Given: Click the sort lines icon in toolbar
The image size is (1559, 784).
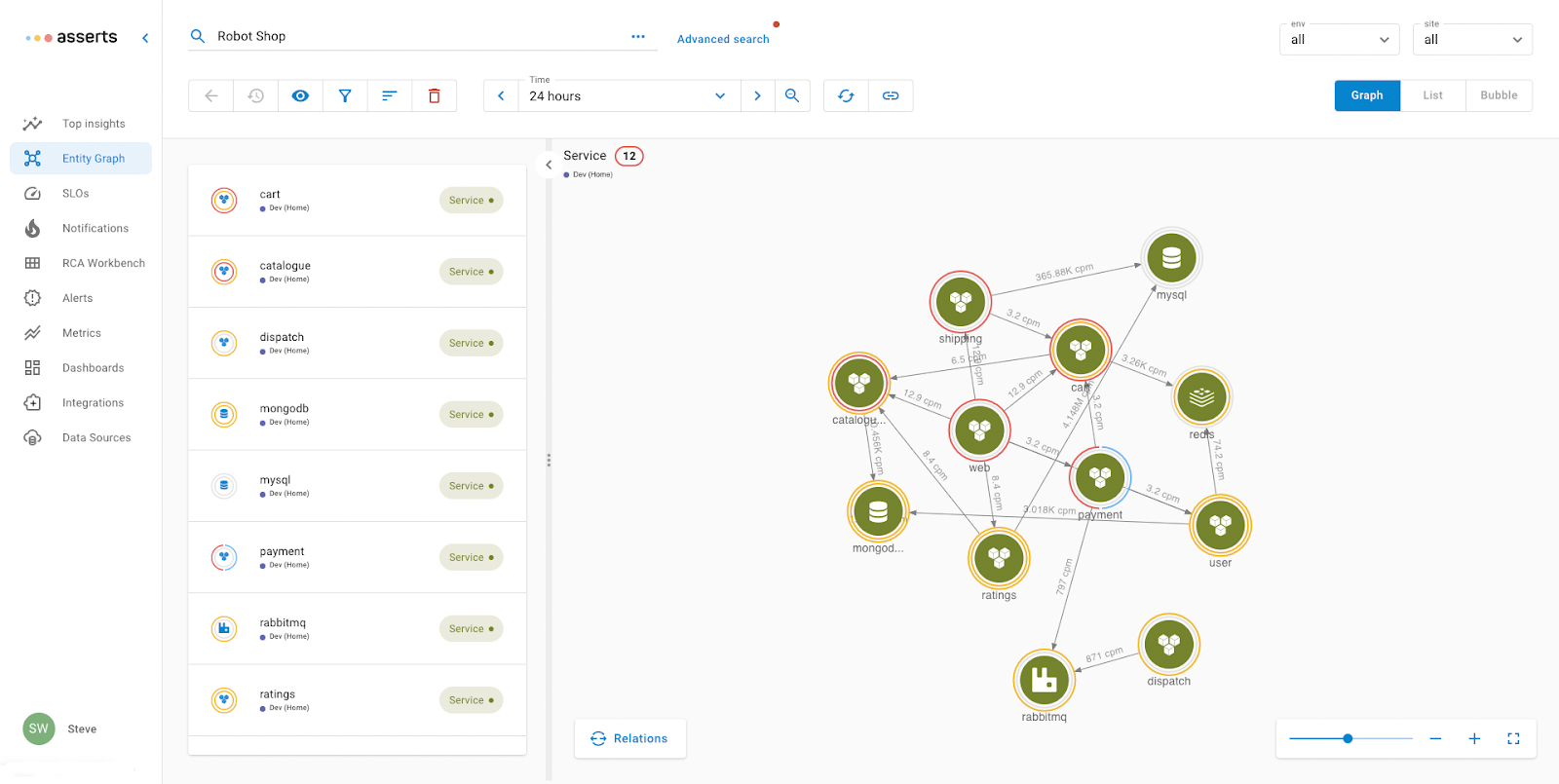Looking at the screenshot, I should [x=390, y=95].
